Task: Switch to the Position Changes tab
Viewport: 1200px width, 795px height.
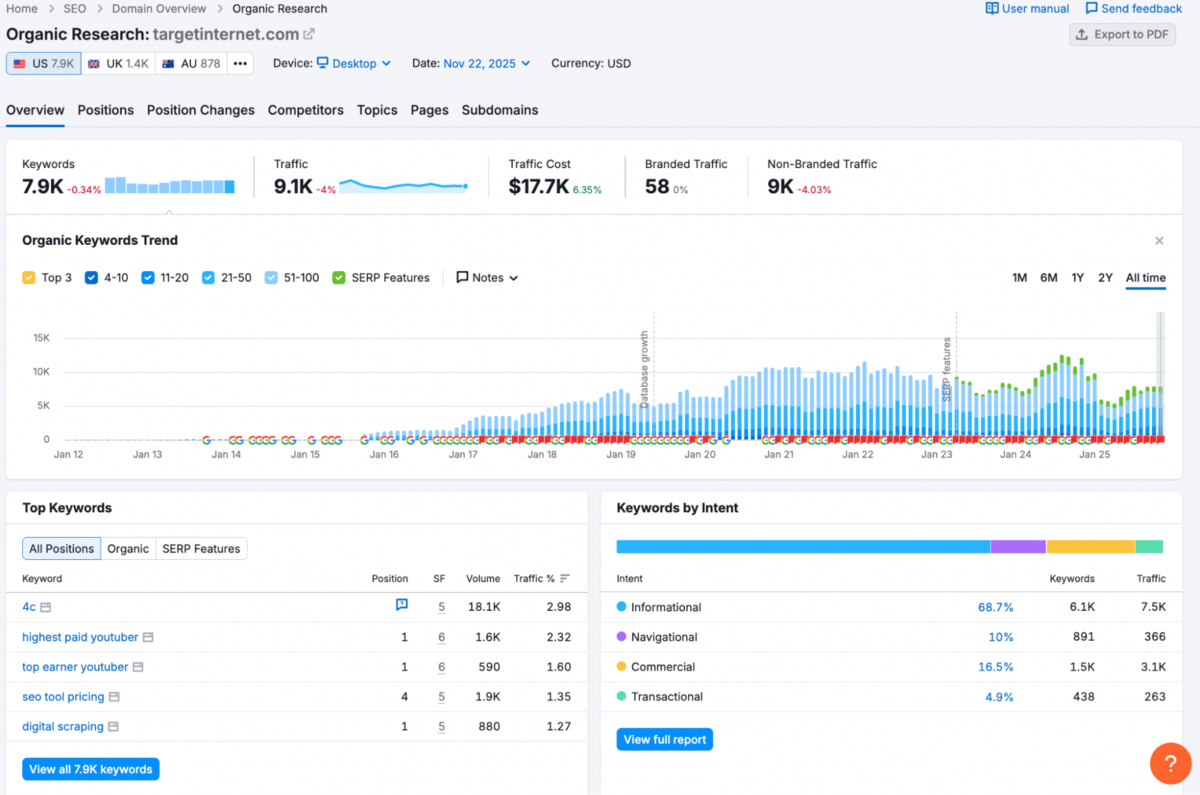Action: tap(201, 110)
